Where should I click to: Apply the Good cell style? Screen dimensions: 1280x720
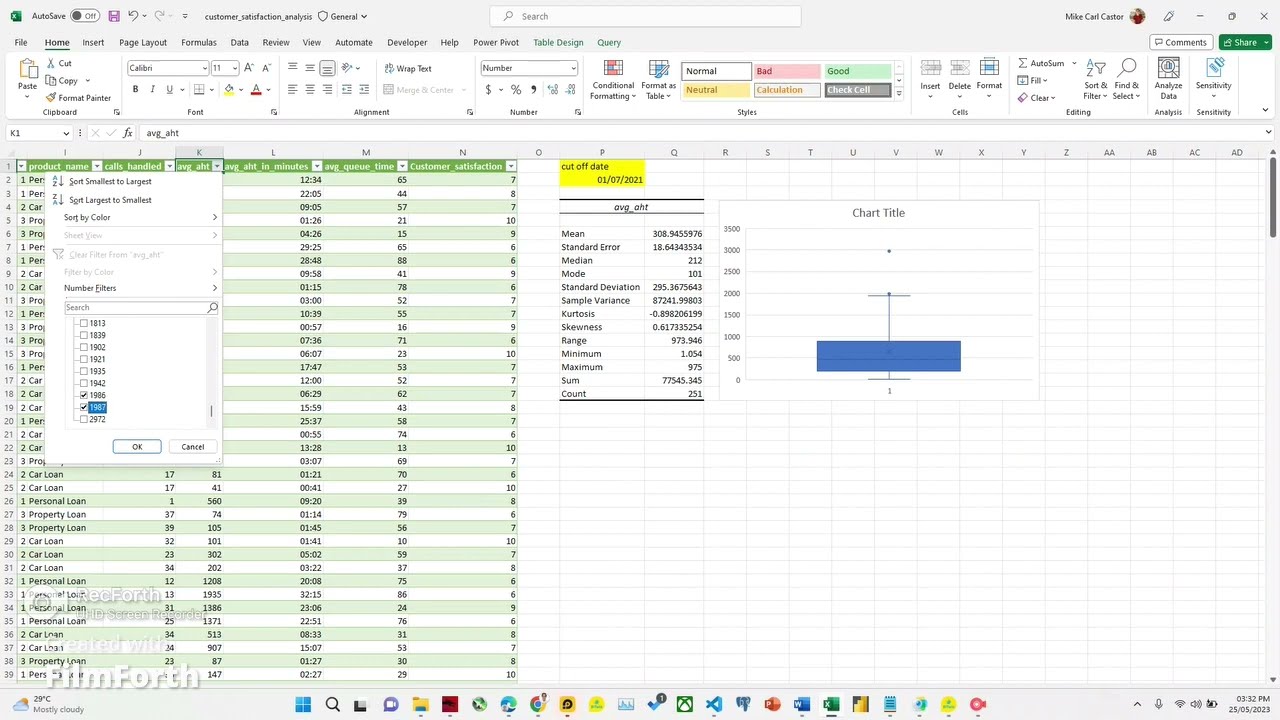(858, 71)
